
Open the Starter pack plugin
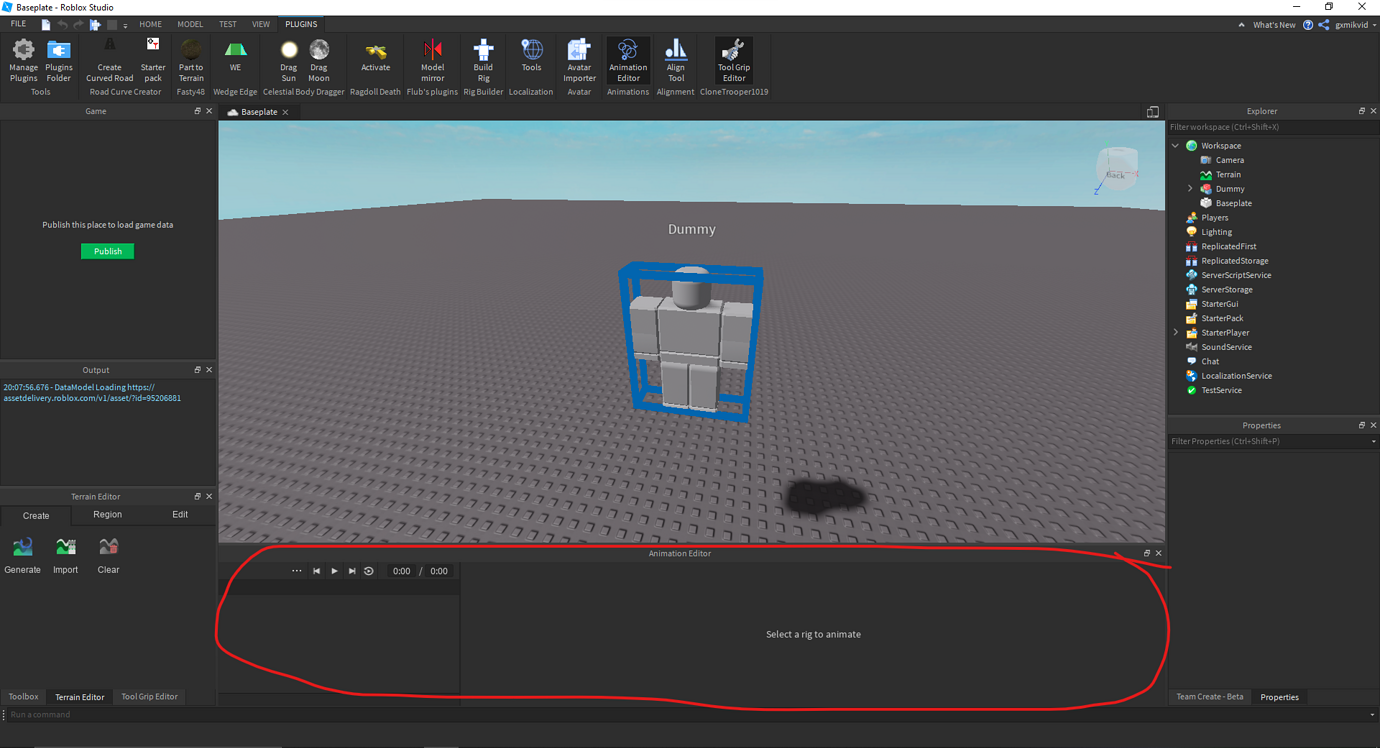(152, 60)
